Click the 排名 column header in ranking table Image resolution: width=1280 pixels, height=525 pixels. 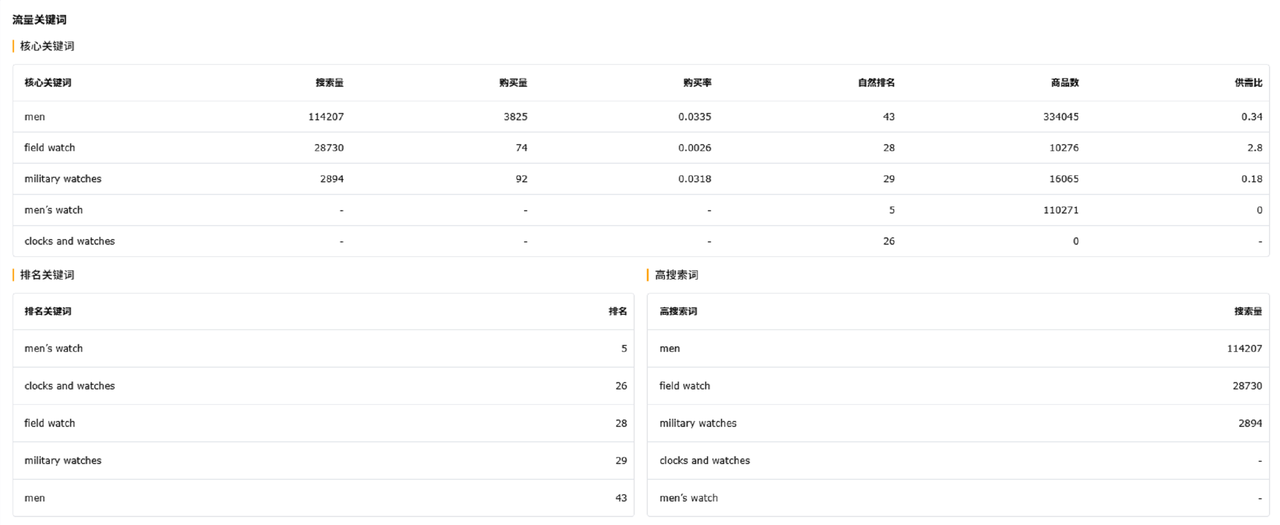pyautogui.click(x=618, y=311)
